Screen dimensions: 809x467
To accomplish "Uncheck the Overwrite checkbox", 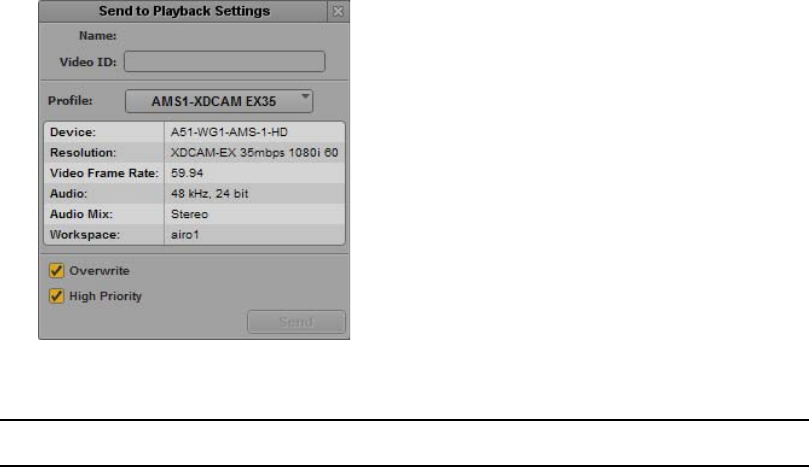I will pyautogui.click(x=56, y=270).
